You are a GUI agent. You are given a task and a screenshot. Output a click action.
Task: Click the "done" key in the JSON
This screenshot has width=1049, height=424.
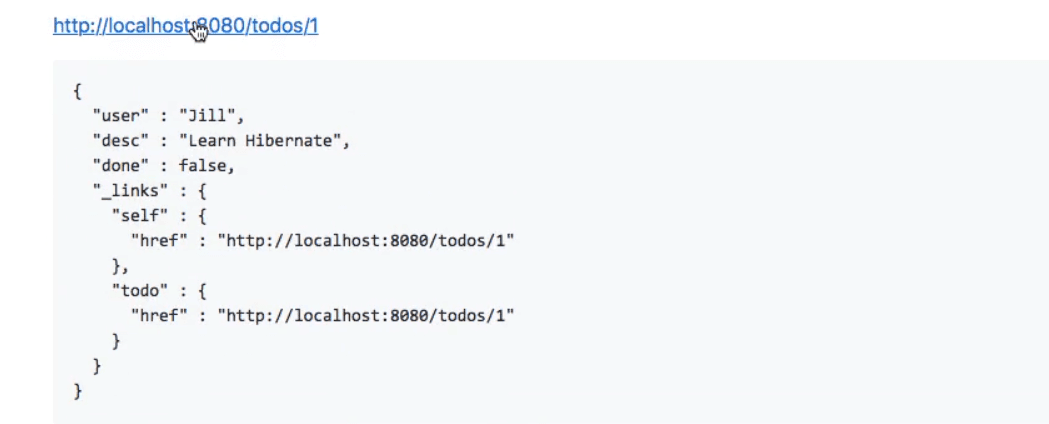point(120,166)
